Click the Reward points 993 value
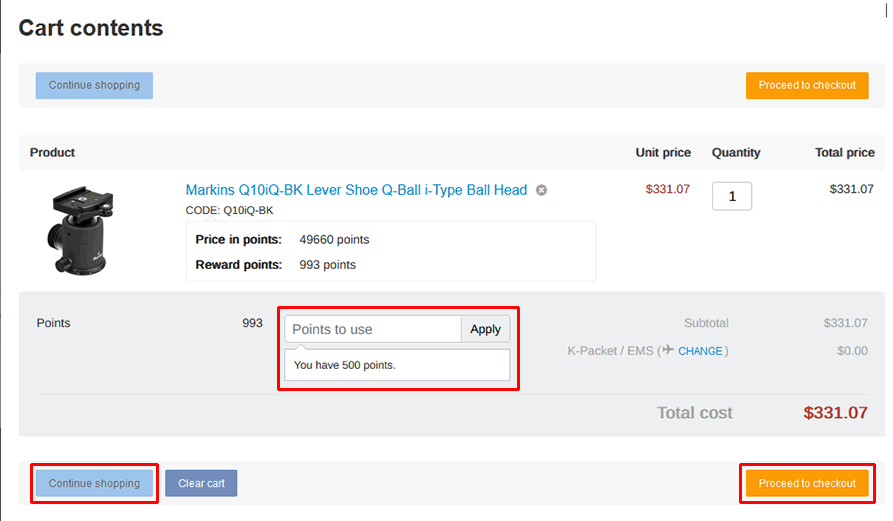 (327, 265)
